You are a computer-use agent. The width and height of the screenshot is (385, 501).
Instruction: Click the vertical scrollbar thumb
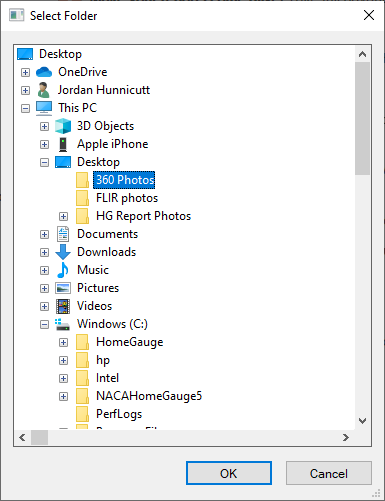pyautogui.click(x=362, y=118)
